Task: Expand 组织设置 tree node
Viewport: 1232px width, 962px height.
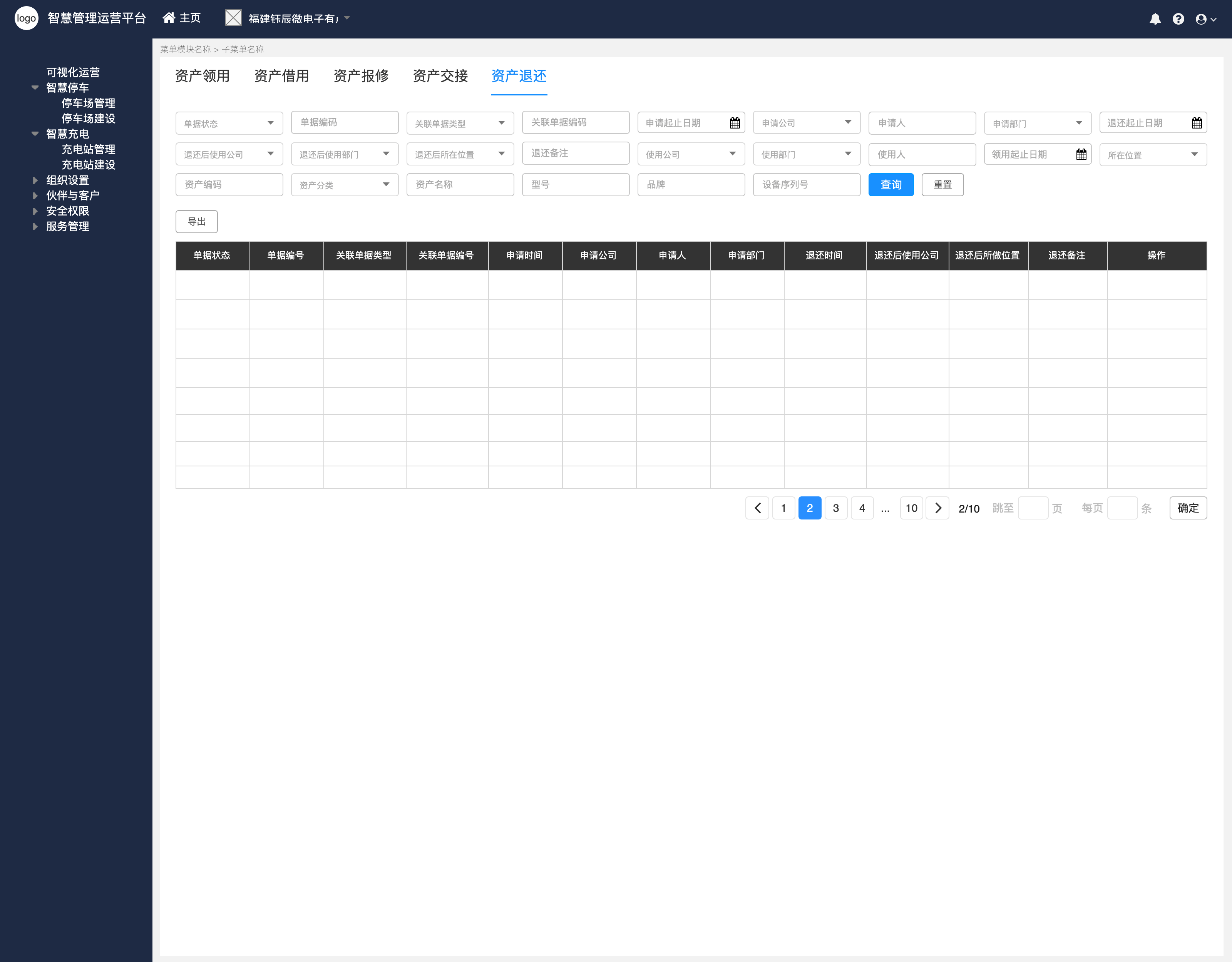Action: tap(35, 180)
